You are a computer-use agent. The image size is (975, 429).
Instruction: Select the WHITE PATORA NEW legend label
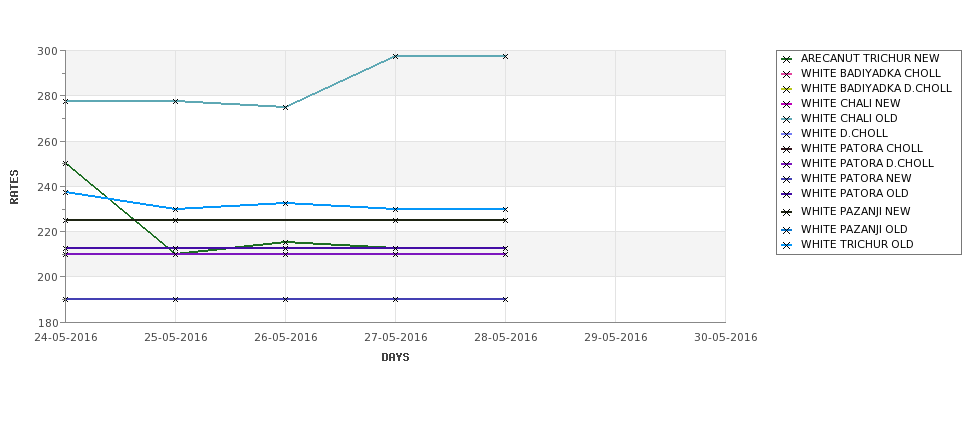tap(856, 178)
